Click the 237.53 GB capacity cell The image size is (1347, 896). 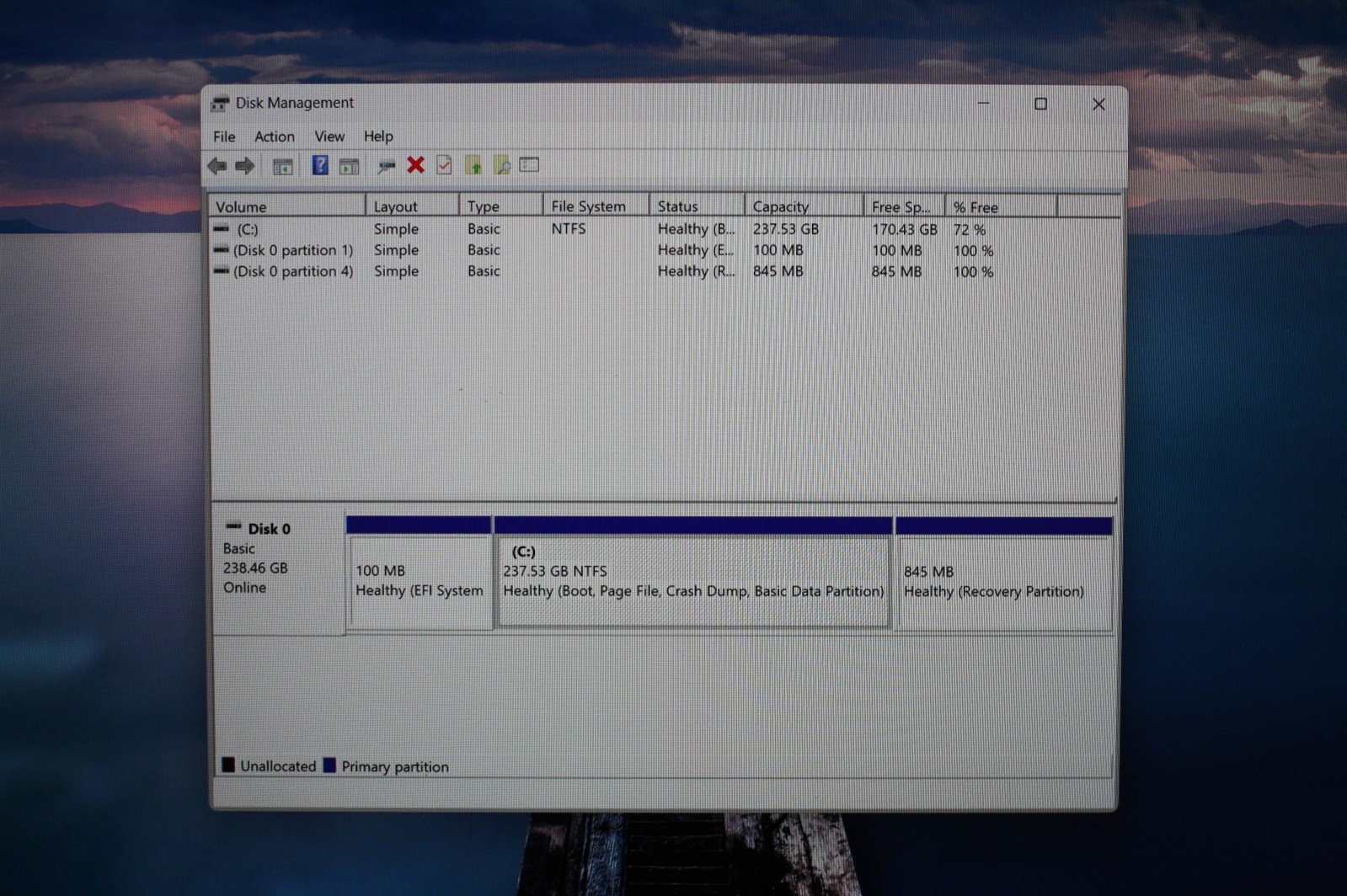pyautogui.click(x=786, y=229)
